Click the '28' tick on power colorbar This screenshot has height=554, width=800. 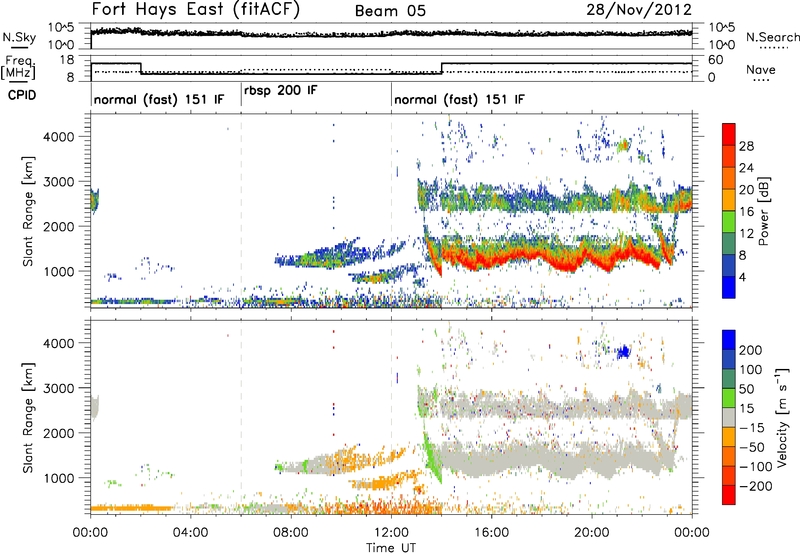point(746,146)
